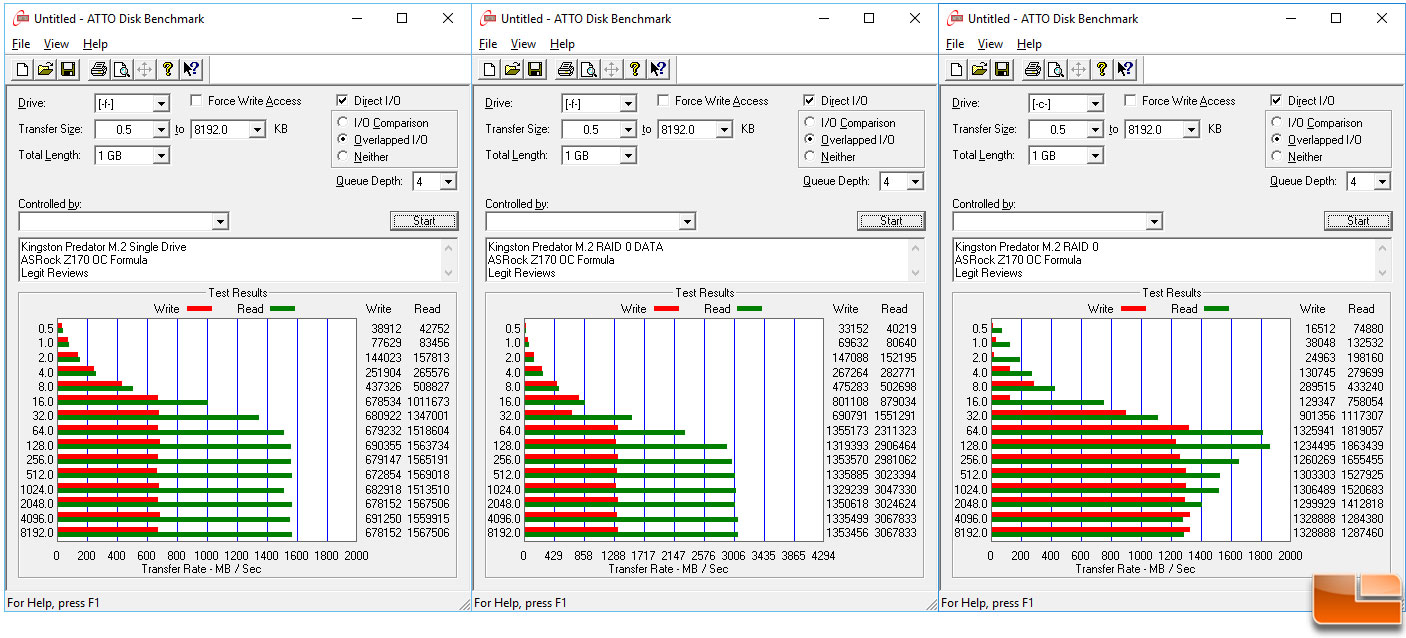Click Print icon in drive [-c-] window
The image size is (1406, 638).
coord(1032,69)
